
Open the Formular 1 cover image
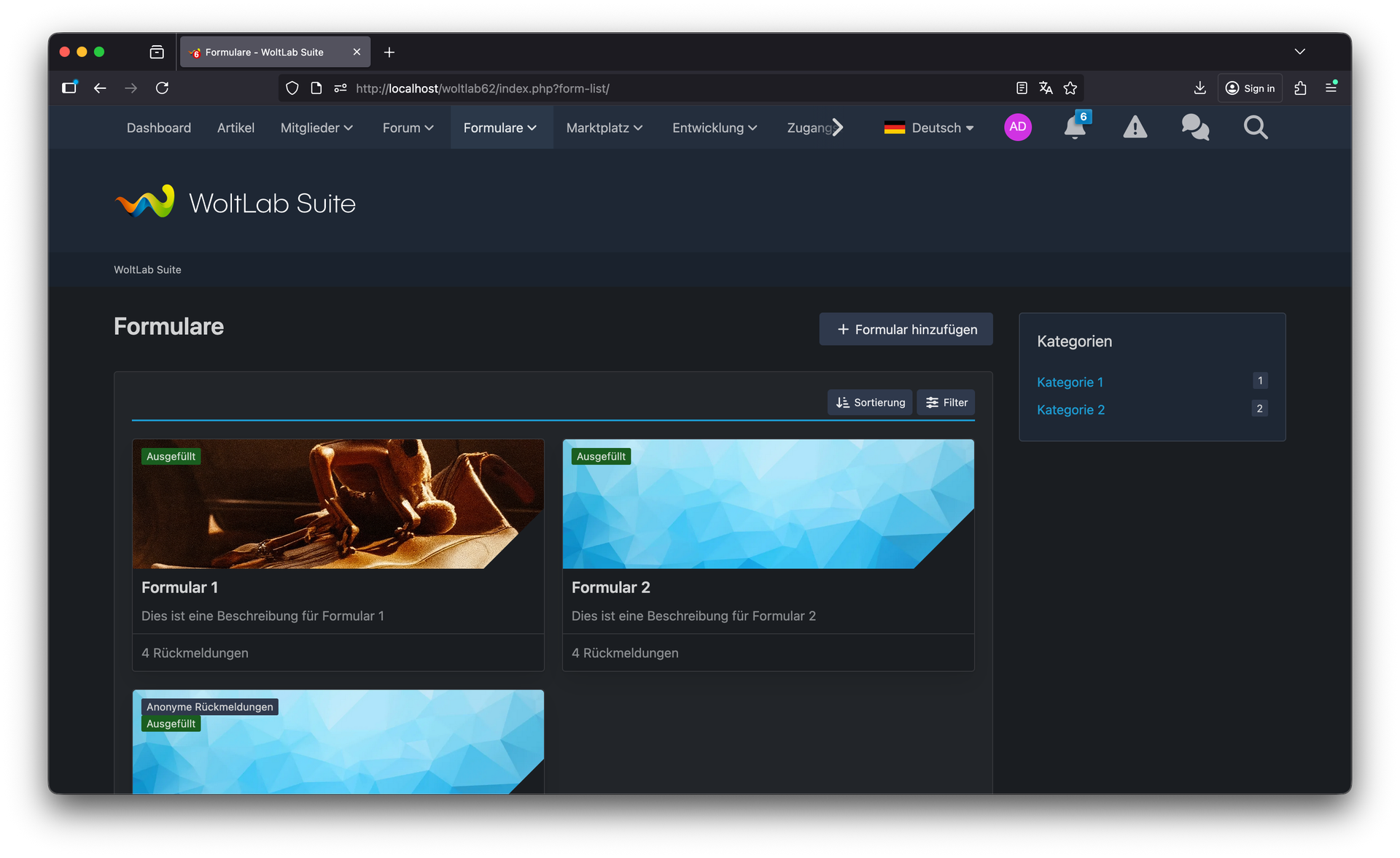[338, 503]
